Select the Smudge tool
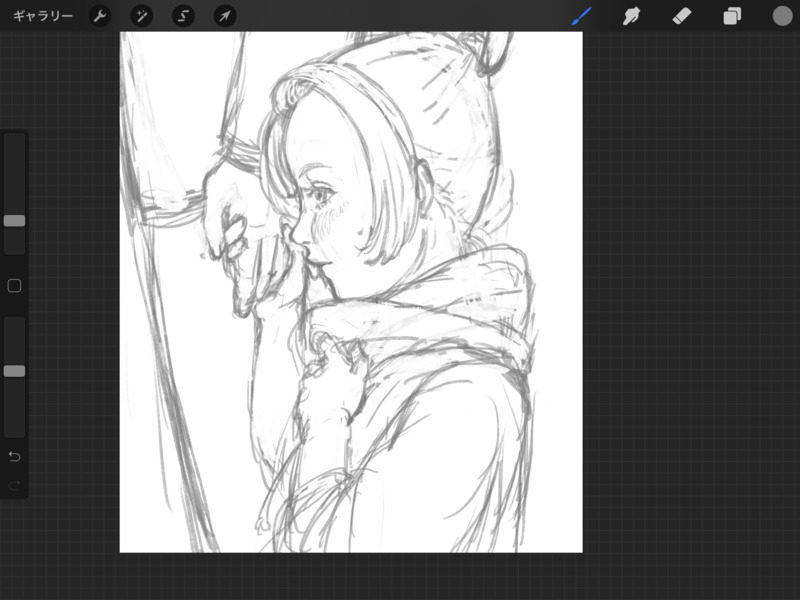The width and height of the screenshot is (800, 600). point(631,16)
